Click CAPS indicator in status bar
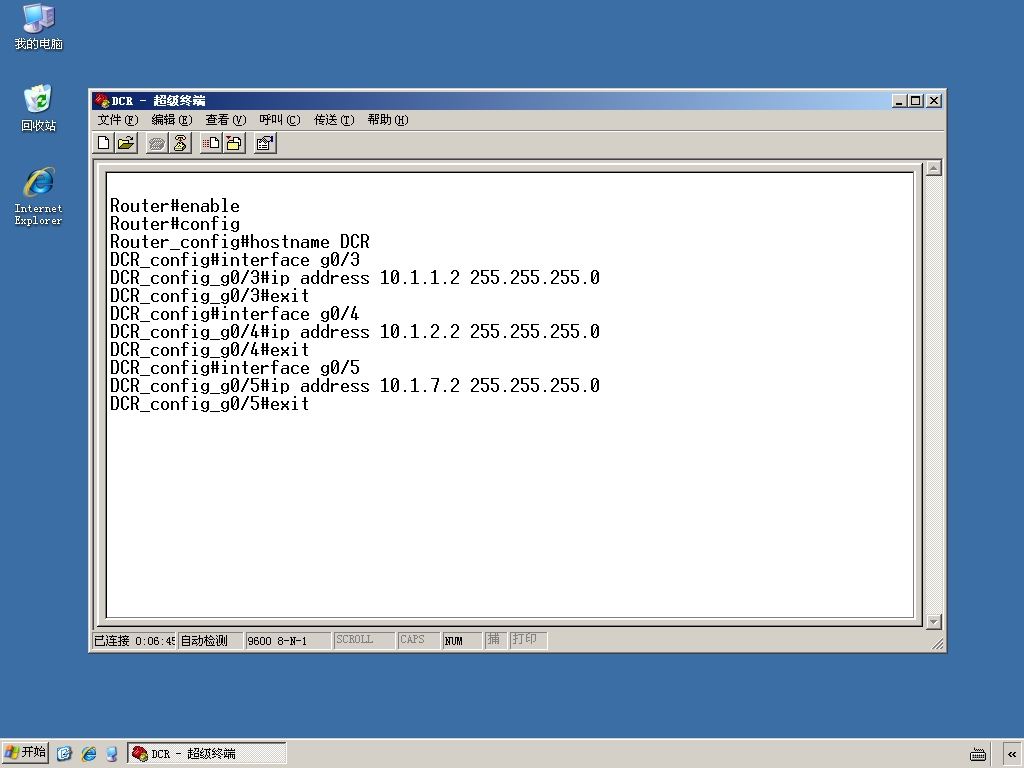Image resolution: width=1024 pixels, height=768 pixels. [419, 641]
